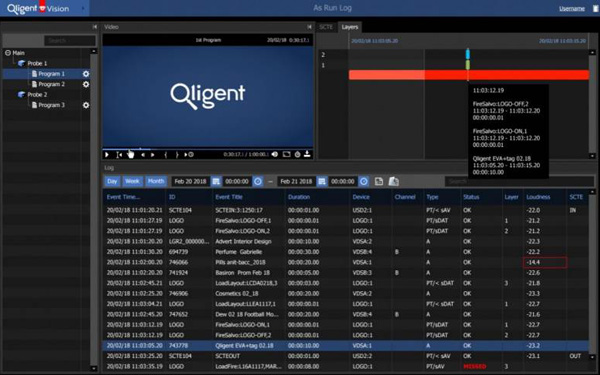600x375 pixels.
Task: Open the start date calendar picker
Action: (216, 181)
